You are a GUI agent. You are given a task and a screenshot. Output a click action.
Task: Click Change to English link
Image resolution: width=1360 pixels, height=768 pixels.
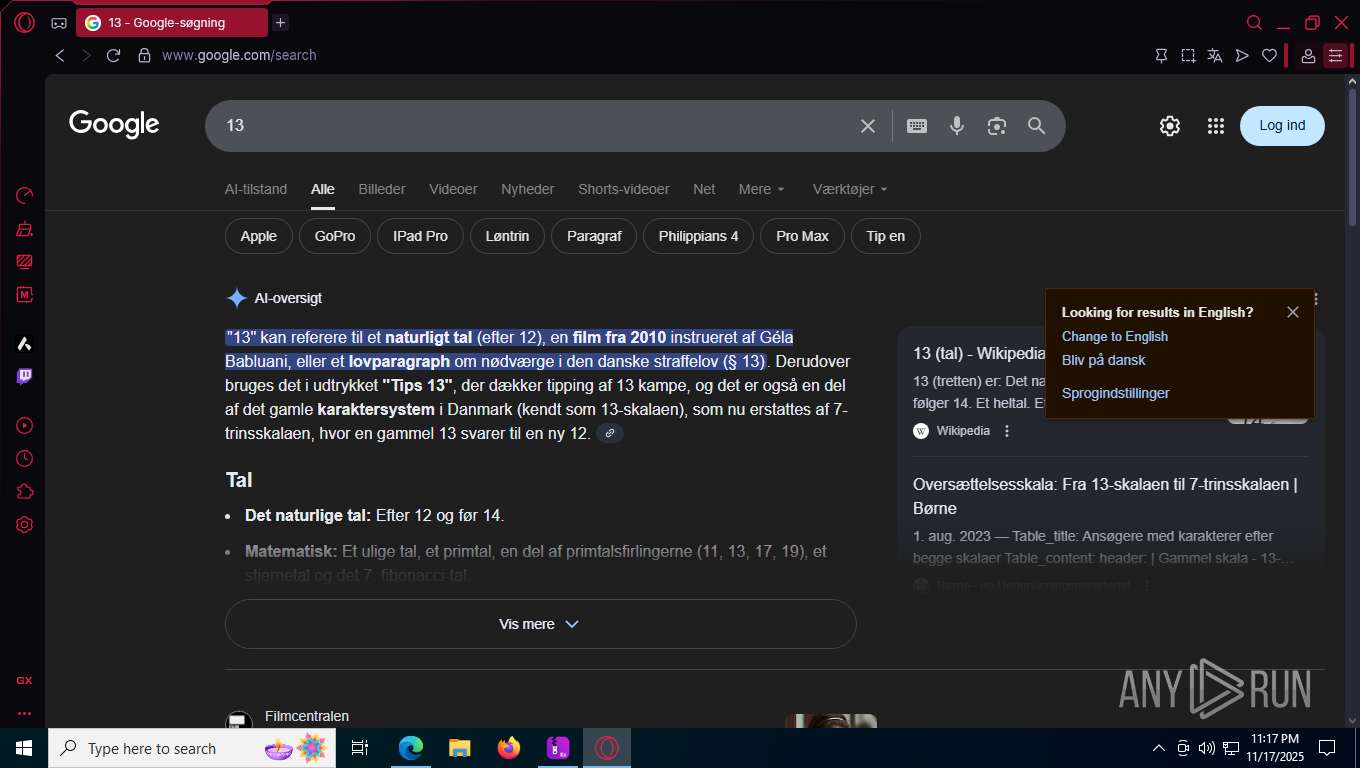(1115, 337)
